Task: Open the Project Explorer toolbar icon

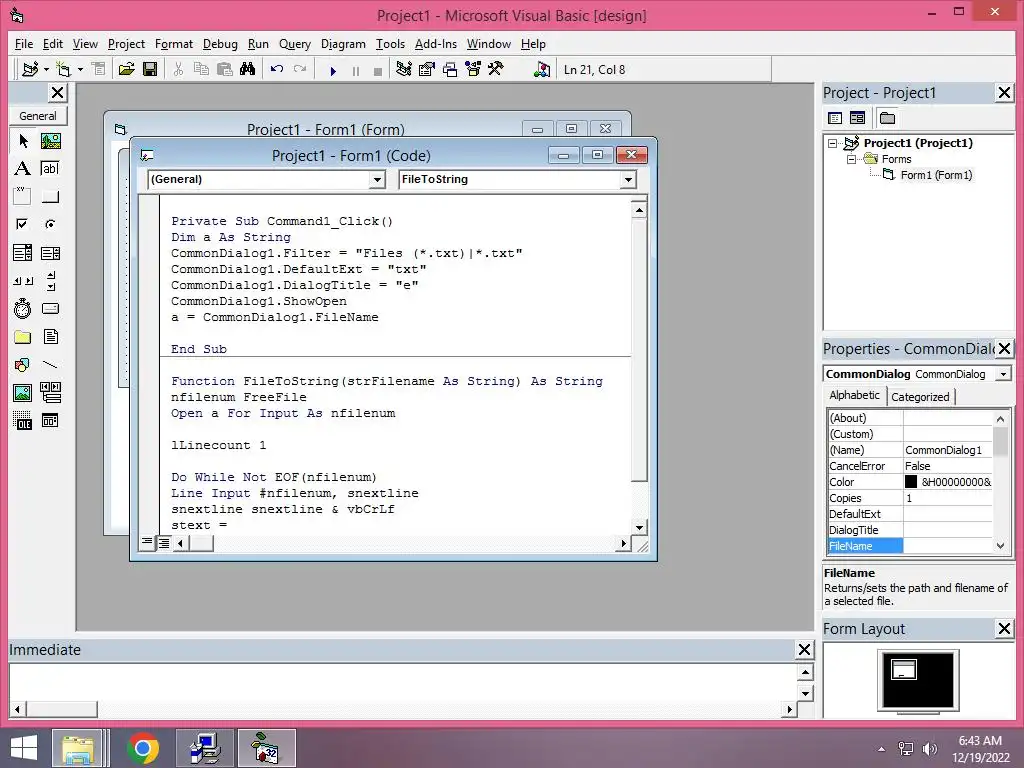Action: coord(404,69)
